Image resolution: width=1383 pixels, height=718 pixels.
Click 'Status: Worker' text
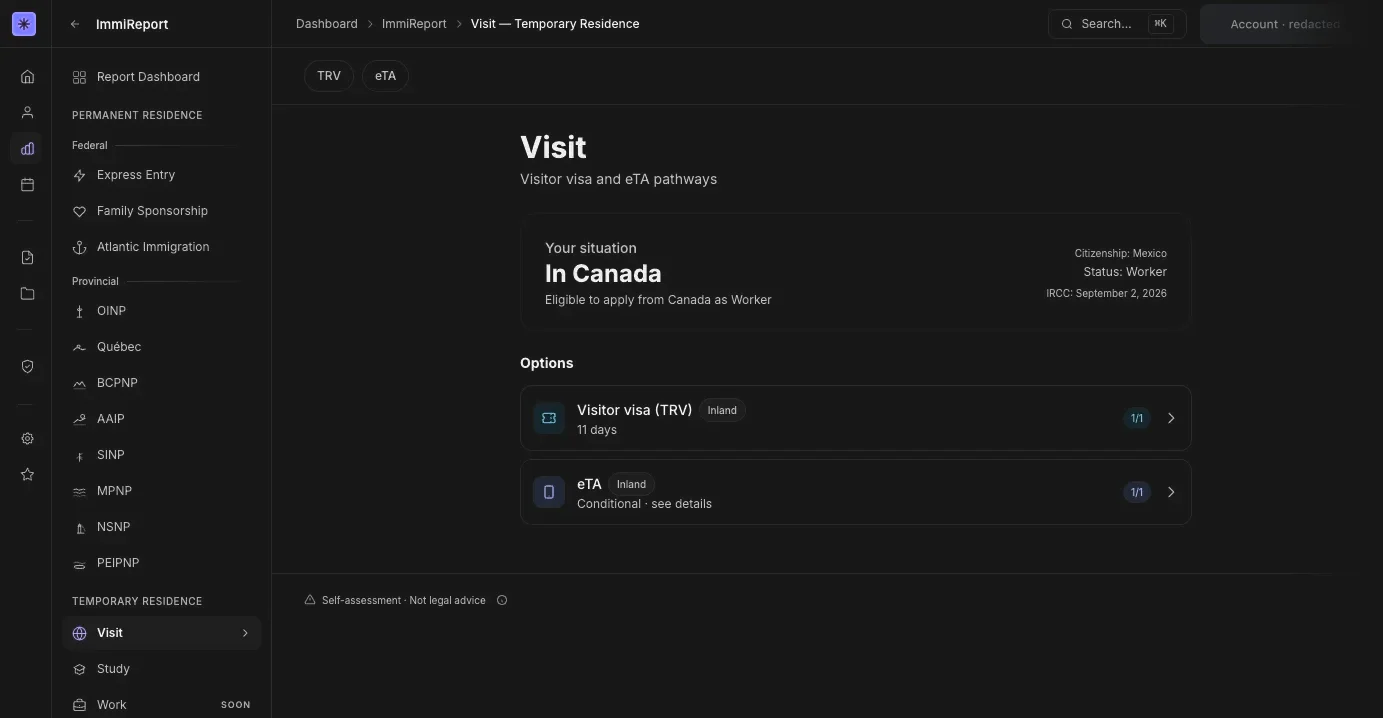pyautogui.click(x=1125, y=272)
